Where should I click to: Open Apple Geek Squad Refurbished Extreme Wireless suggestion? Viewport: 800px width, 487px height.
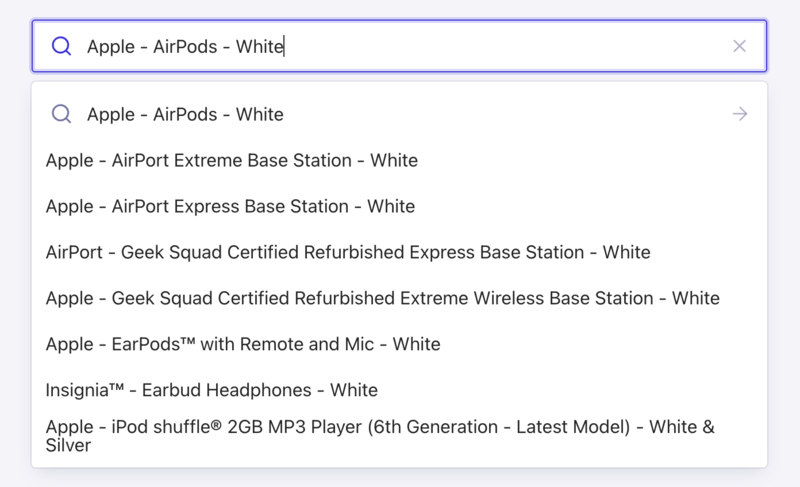382,298
